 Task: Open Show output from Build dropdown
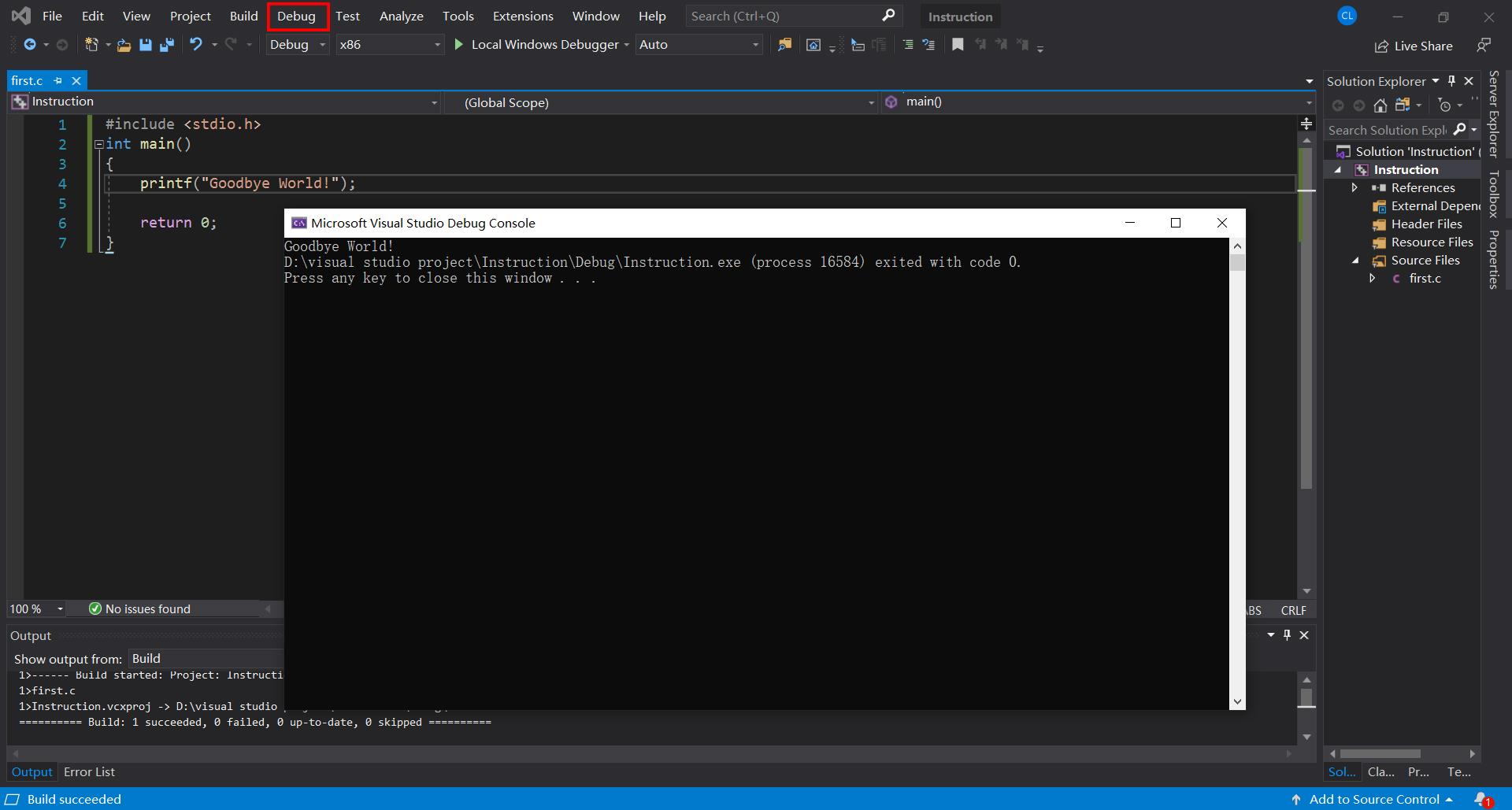pyautogui.click(x=207, y=659)
